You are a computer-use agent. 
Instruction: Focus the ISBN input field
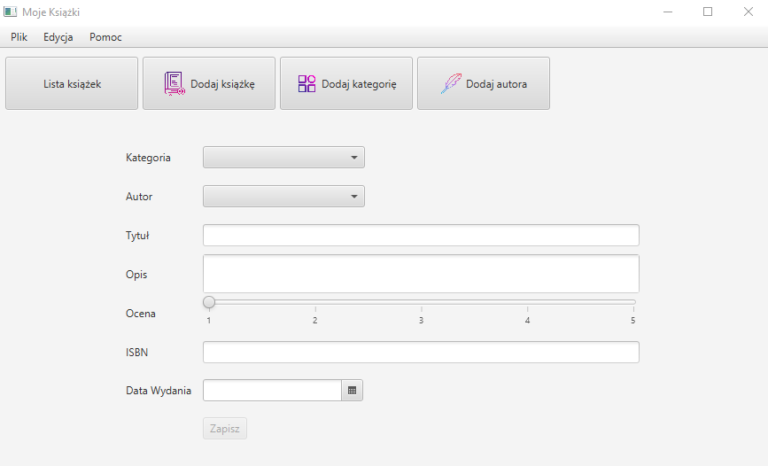[x=421, y=352]
